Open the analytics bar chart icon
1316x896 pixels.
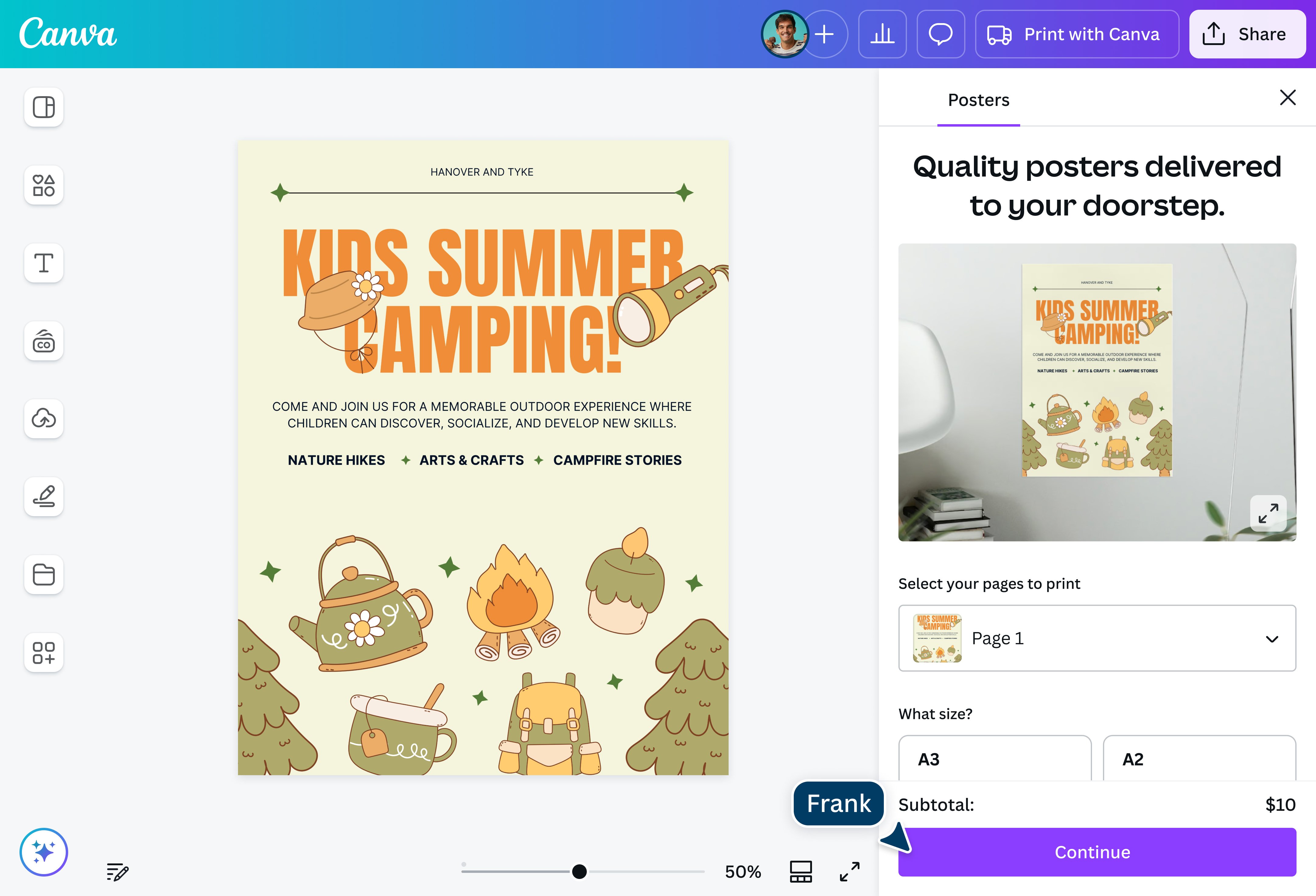(x=882, y=34)
